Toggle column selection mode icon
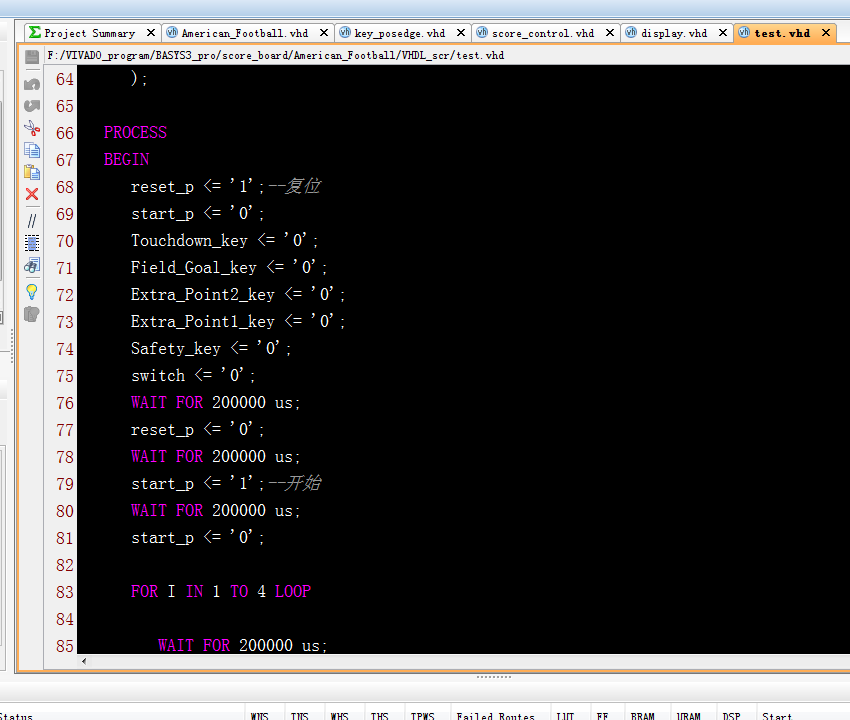This screenshot has height=720, width=850. click(x=32, y=243)
